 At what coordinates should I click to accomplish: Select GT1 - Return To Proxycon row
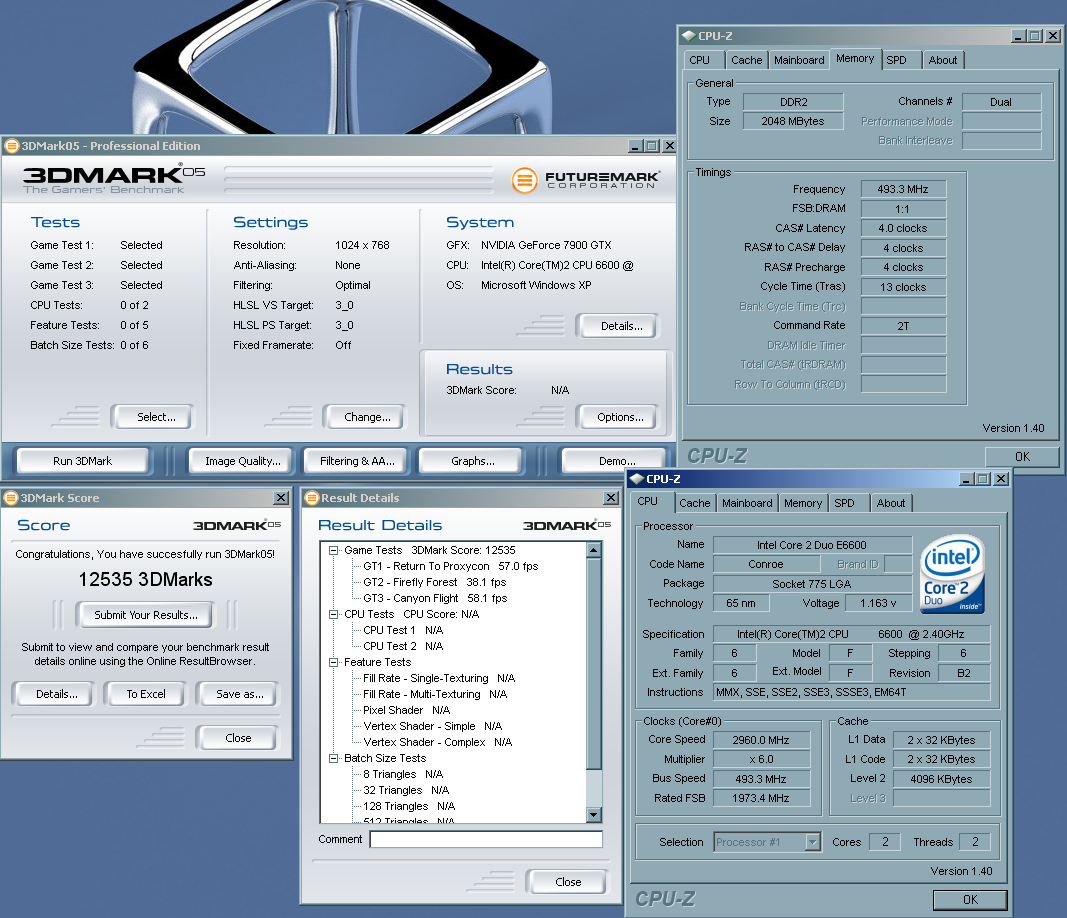click(x=450, y=566)
